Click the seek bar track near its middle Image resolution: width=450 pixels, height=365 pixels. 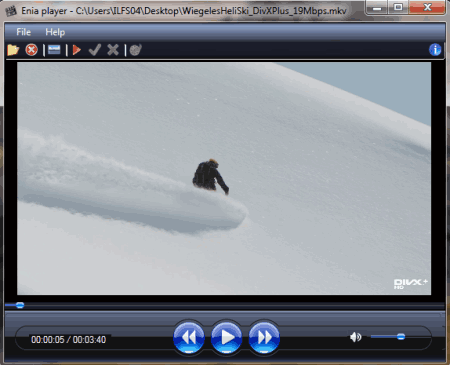pyautogui.click(x=225, y=305)
